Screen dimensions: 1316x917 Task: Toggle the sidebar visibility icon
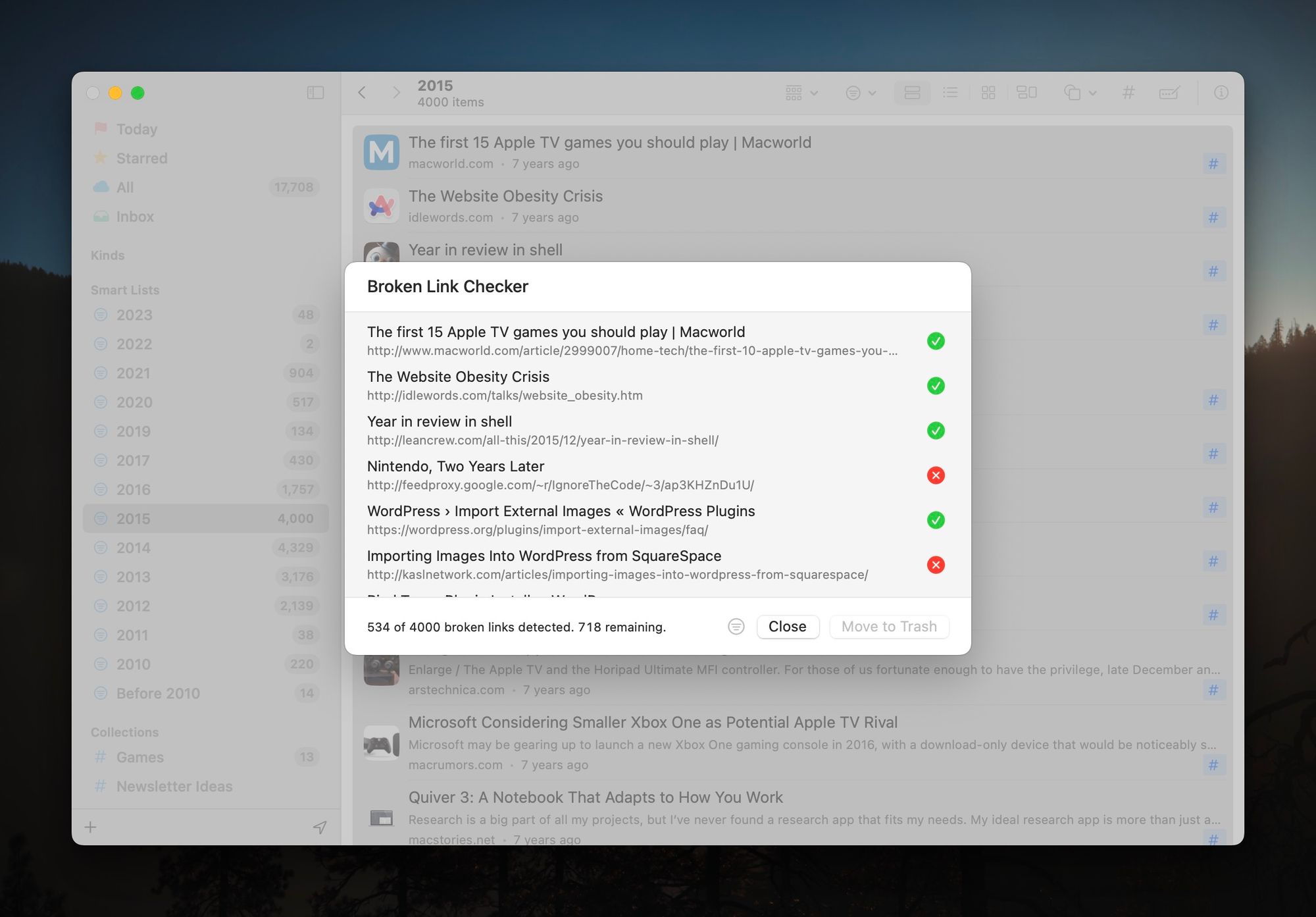tap(315, 93)
